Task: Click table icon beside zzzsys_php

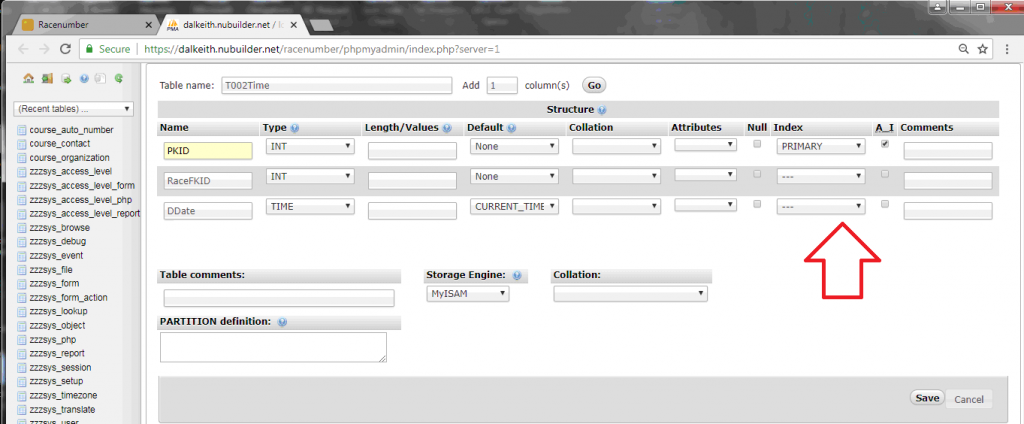Action: point(22,340)
